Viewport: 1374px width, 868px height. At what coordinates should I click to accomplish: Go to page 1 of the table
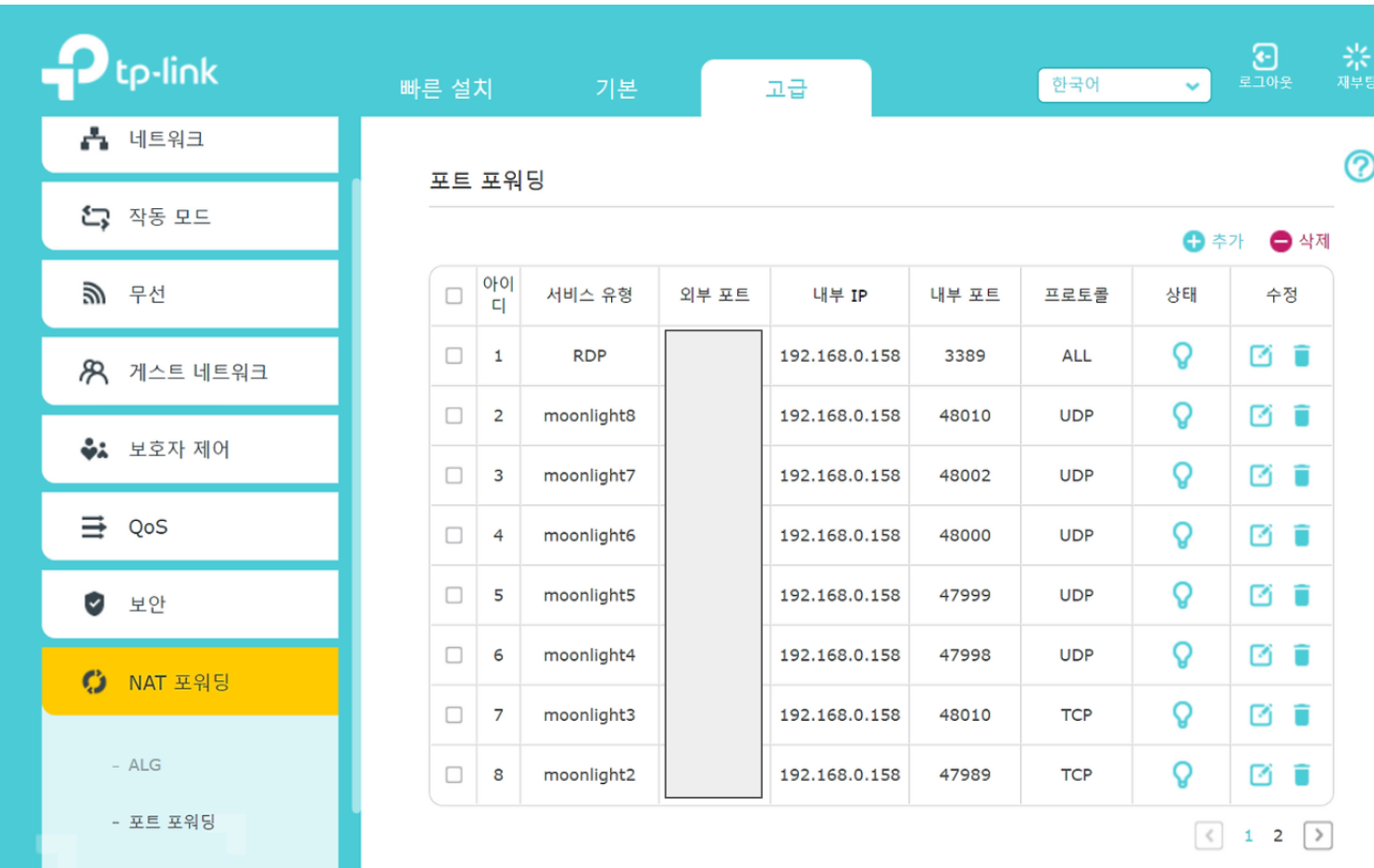[x=1248, y=836]
